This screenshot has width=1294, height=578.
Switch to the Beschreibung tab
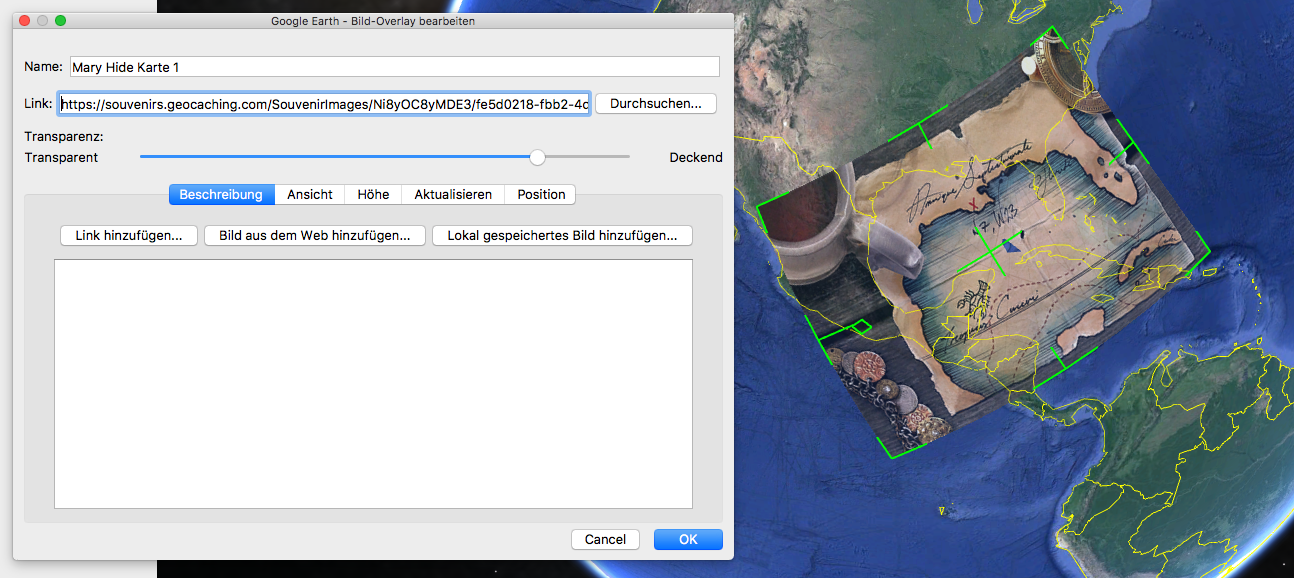(x=221, y=194)
